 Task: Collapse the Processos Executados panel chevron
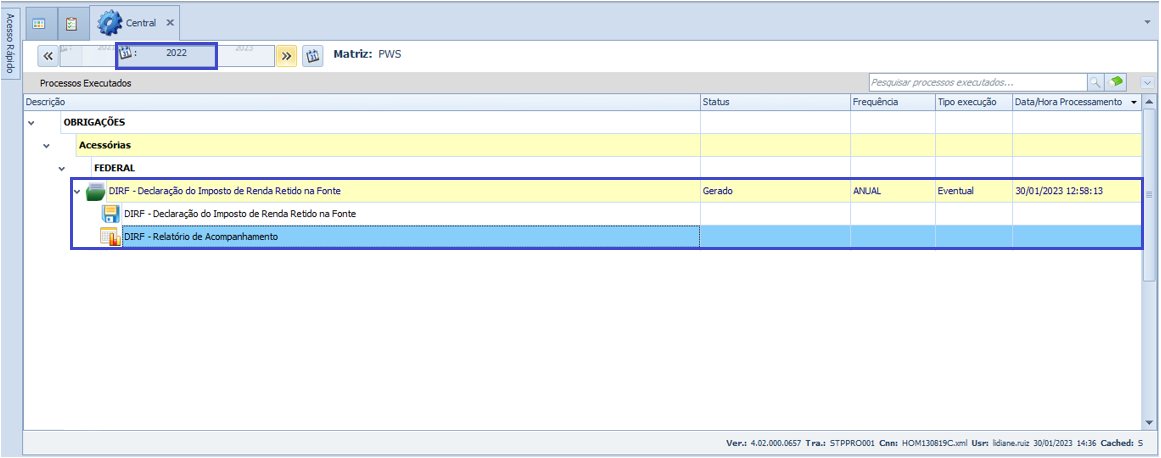pos(1148,83)
